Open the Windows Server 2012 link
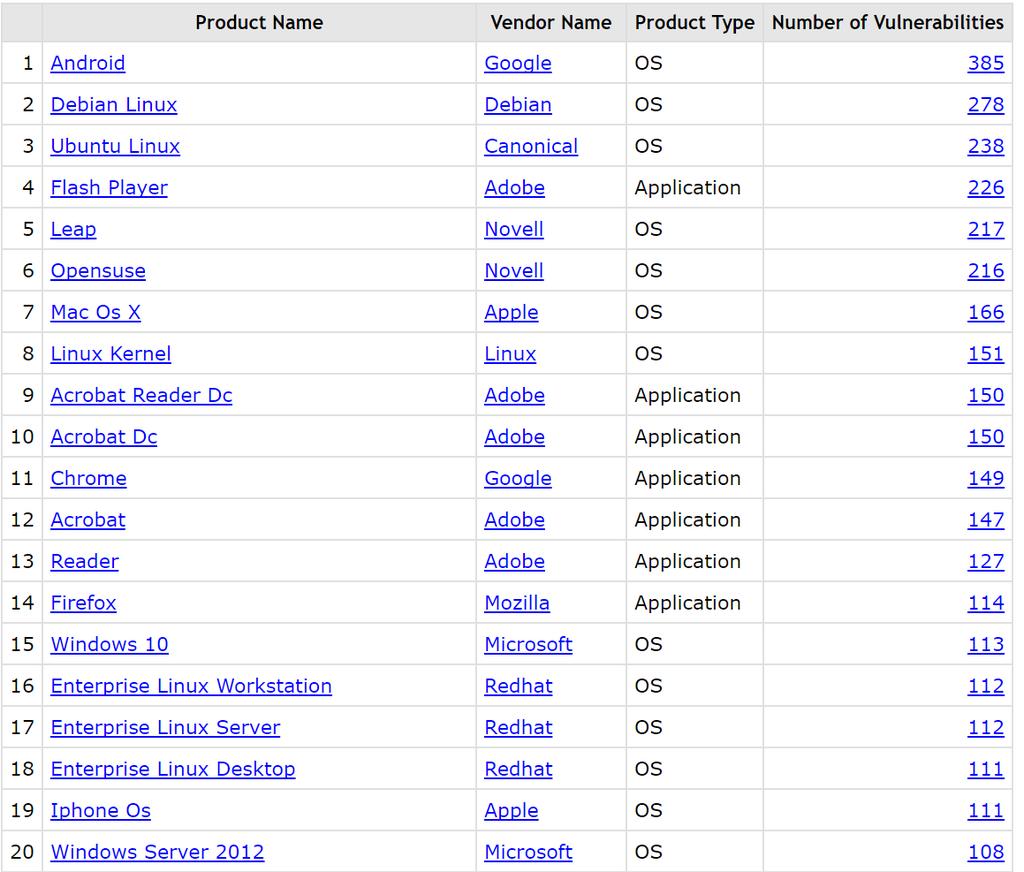Viewport: 1024px width, 872px height. coord(157,852)
